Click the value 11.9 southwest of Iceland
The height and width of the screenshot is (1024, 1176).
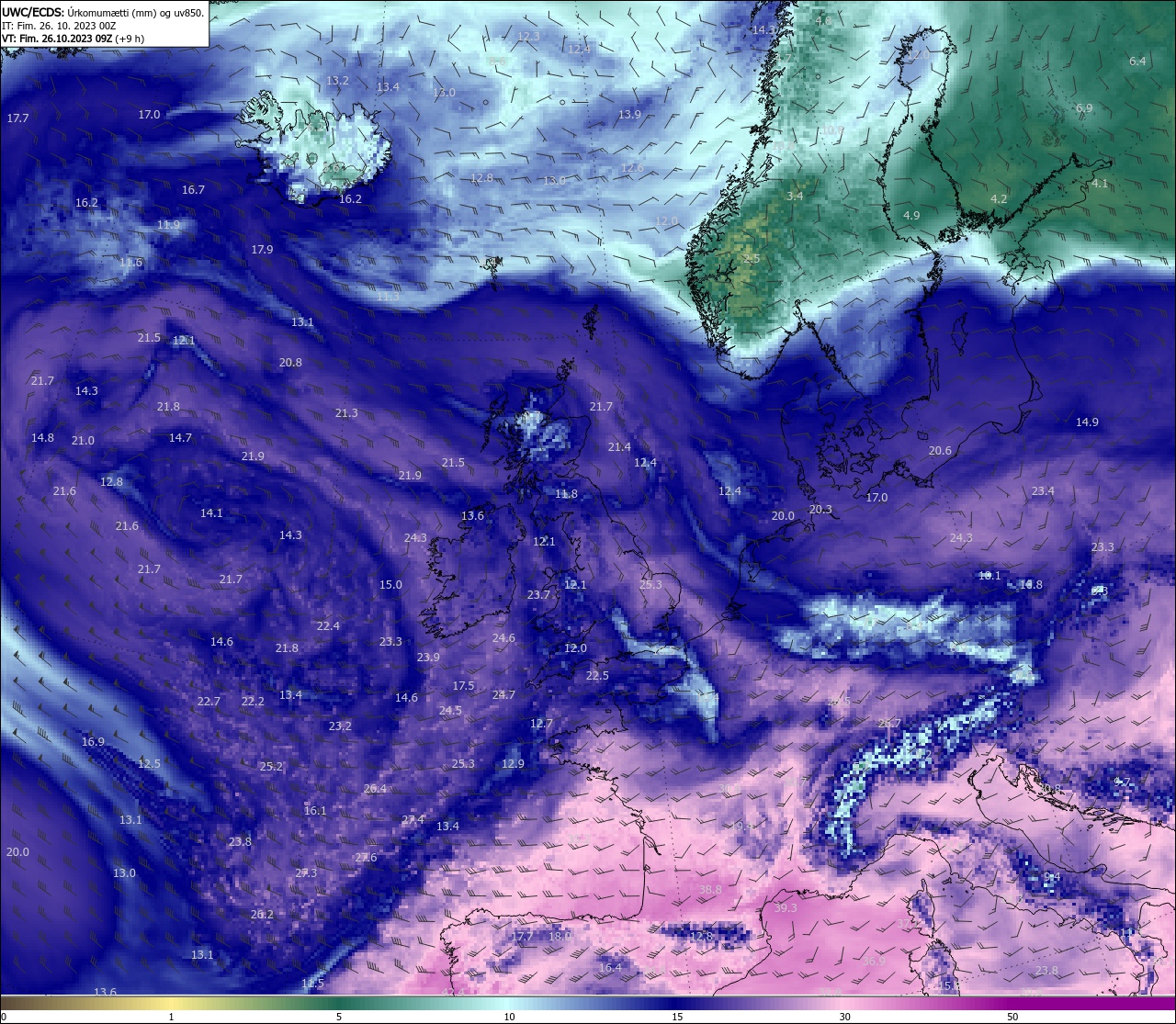[x=168, y=225]
